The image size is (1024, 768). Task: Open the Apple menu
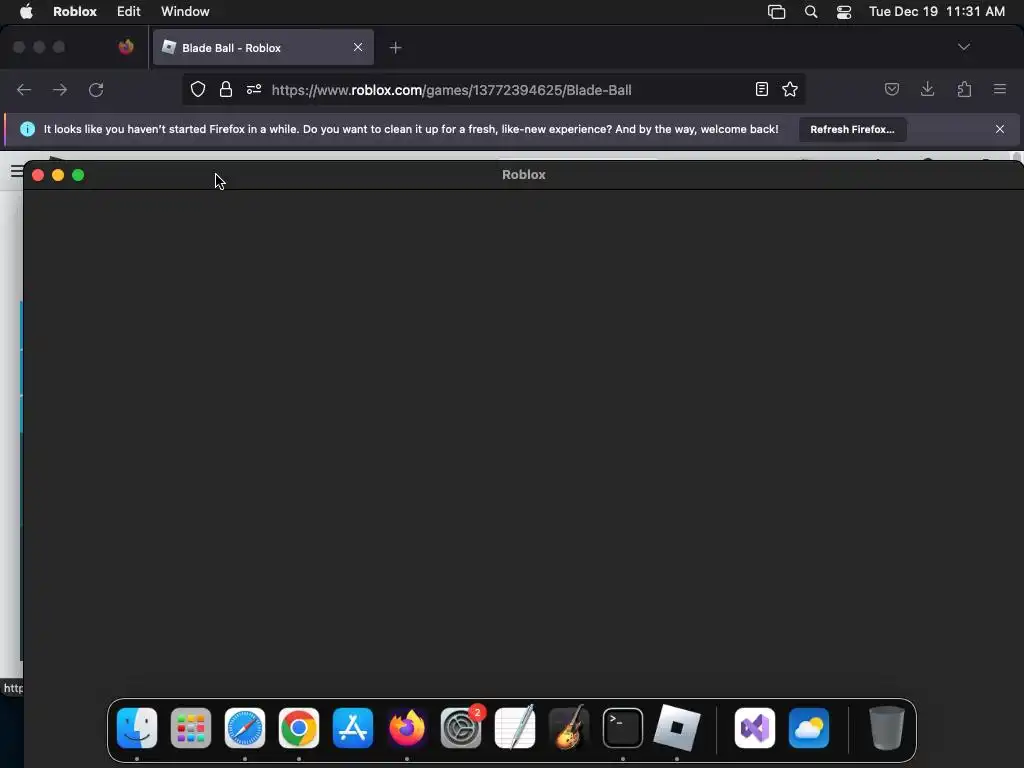pos(26,12)
